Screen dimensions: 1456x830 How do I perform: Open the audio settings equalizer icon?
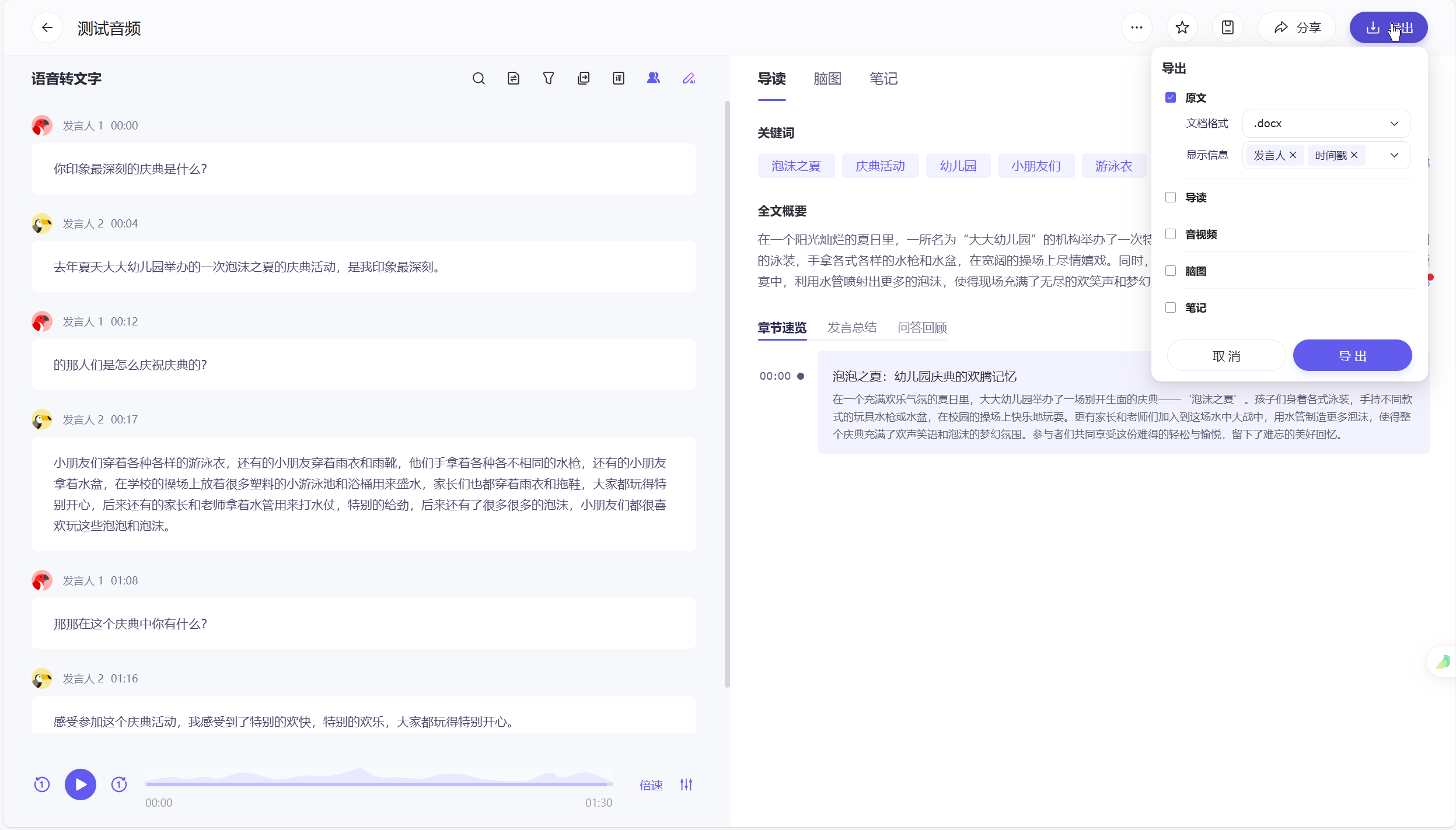click(x=686, y=785)
